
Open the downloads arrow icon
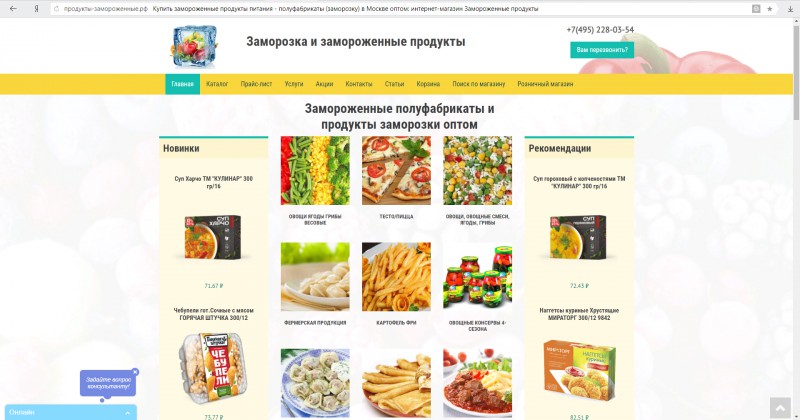[x=790, y=9]
